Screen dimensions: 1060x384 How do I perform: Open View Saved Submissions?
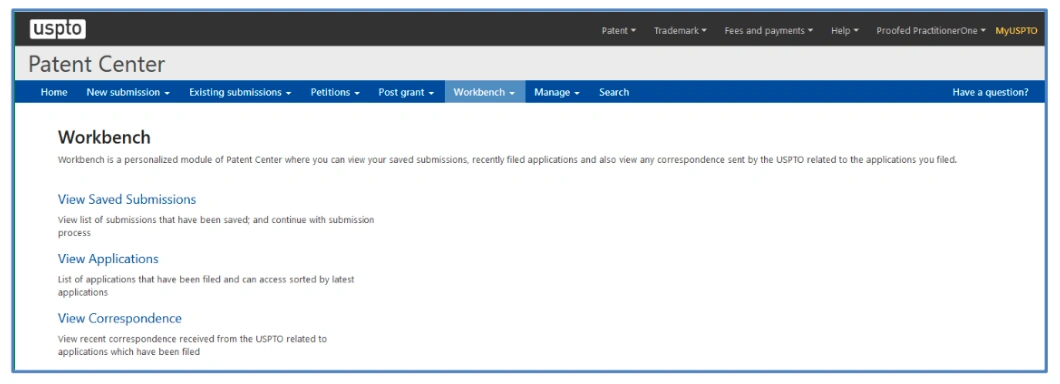(x=127, y=199)
